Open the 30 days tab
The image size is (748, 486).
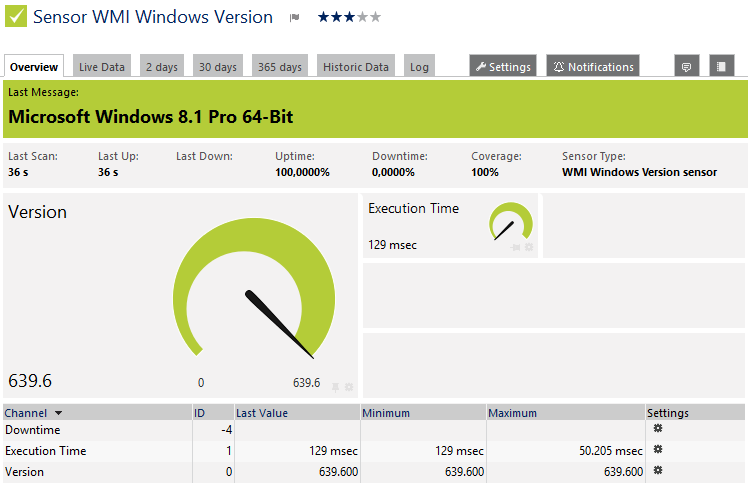[218, 67]
